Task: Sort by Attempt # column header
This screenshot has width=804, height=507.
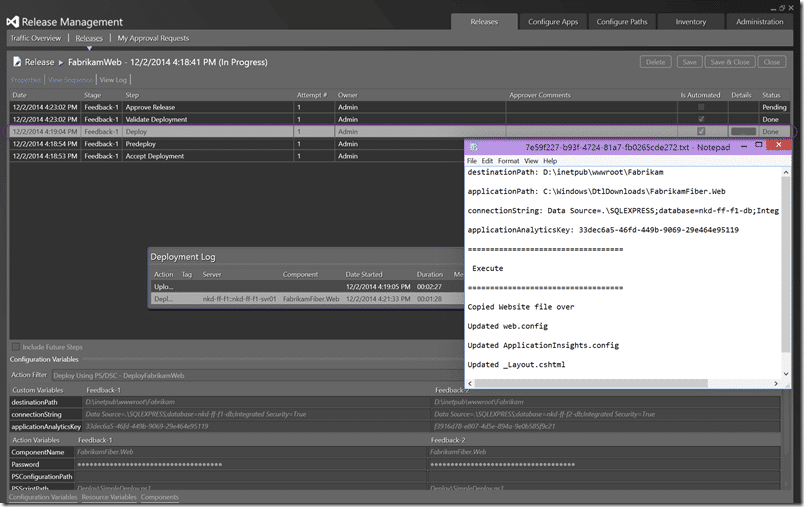Action: coord(311,95)
